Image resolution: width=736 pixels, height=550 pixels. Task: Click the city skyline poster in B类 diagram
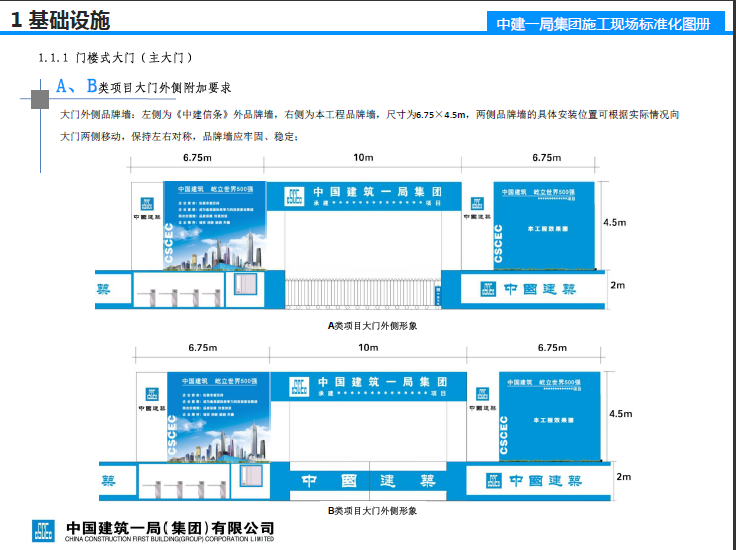tap(219, 417)
